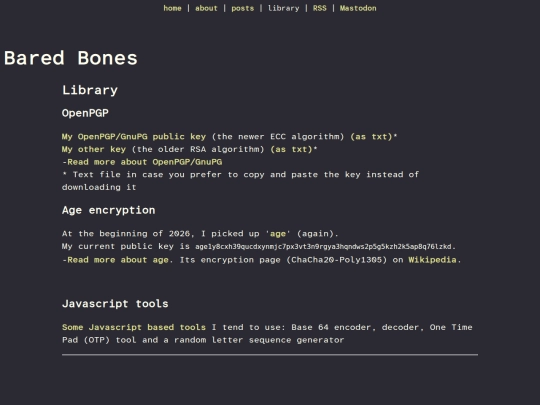This screenshot has width=540, height=405.
Task: Click '(the newer ECC algorithm)' text
Action: click(x=278, y=137)
